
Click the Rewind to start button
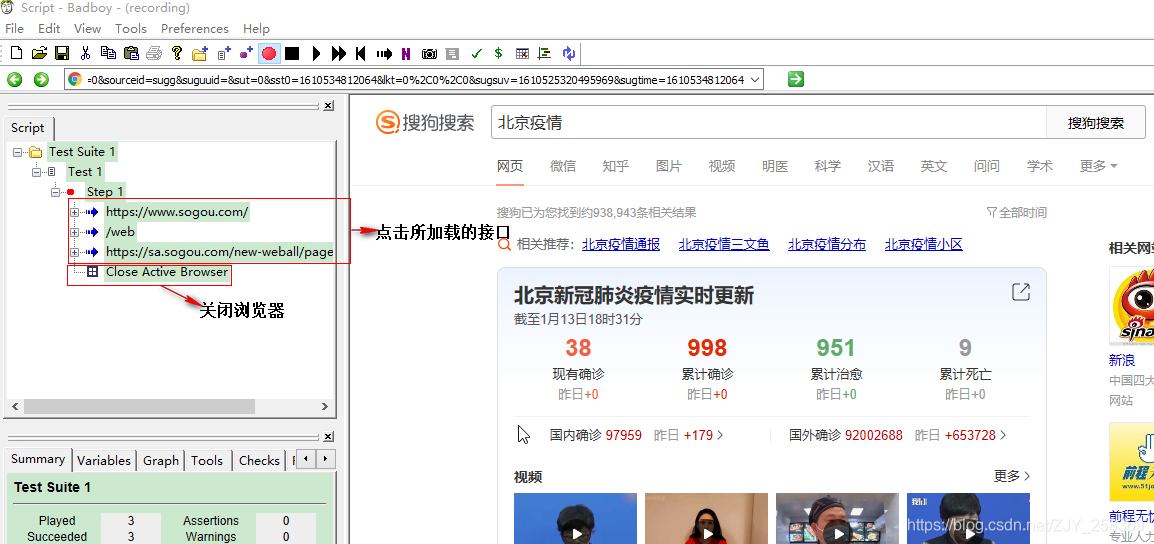361,53
